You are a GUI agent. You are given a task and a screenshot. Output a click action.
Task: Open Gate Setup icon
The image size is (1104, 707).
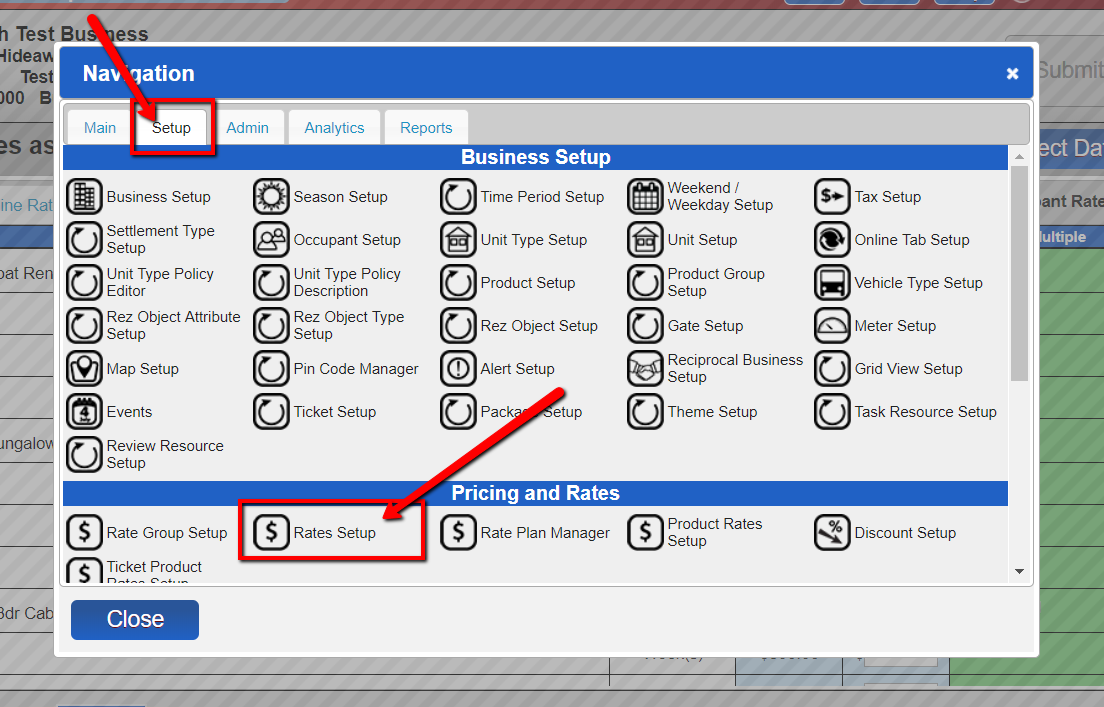[x=645, y=325]
